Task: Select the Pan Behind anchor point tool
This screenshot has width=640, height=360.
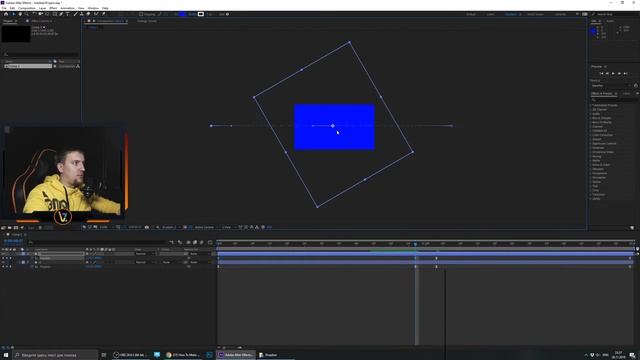Action: 47,14
